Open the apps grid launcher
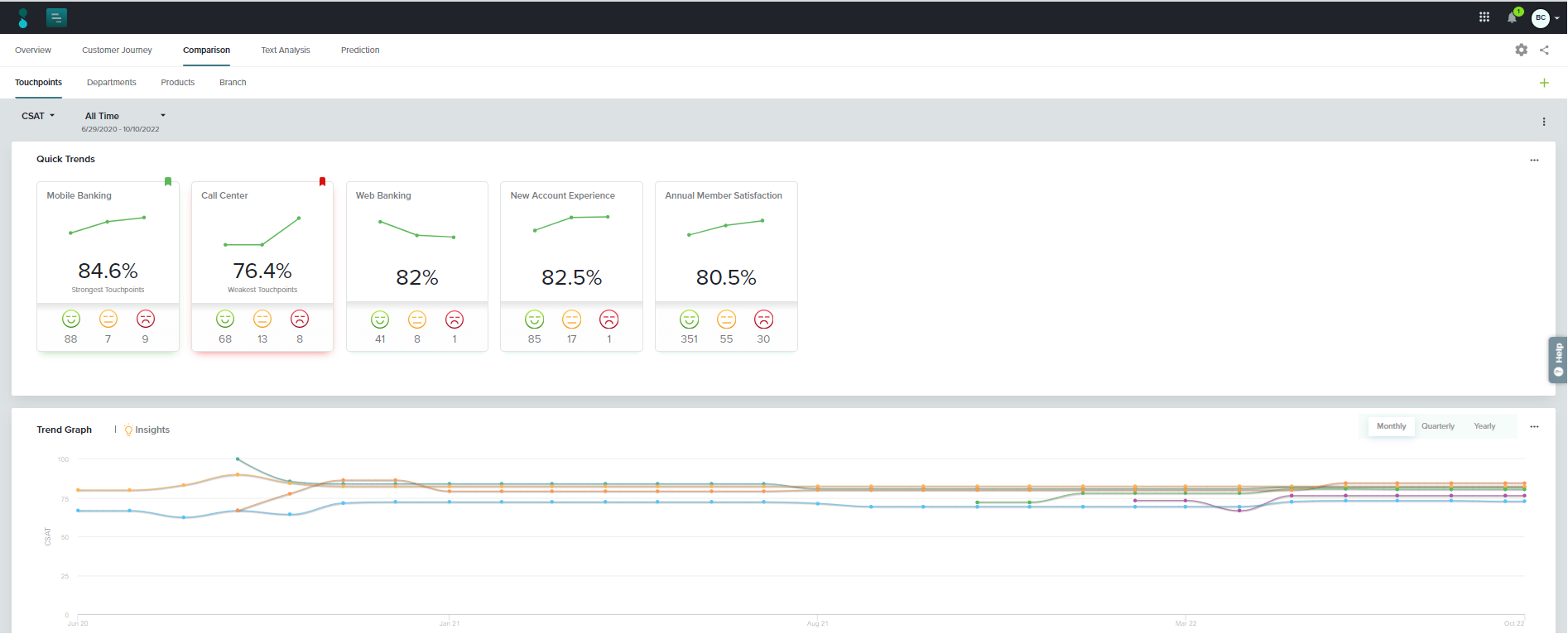Screen dimensions: 1568x634 click(1484, 17)
